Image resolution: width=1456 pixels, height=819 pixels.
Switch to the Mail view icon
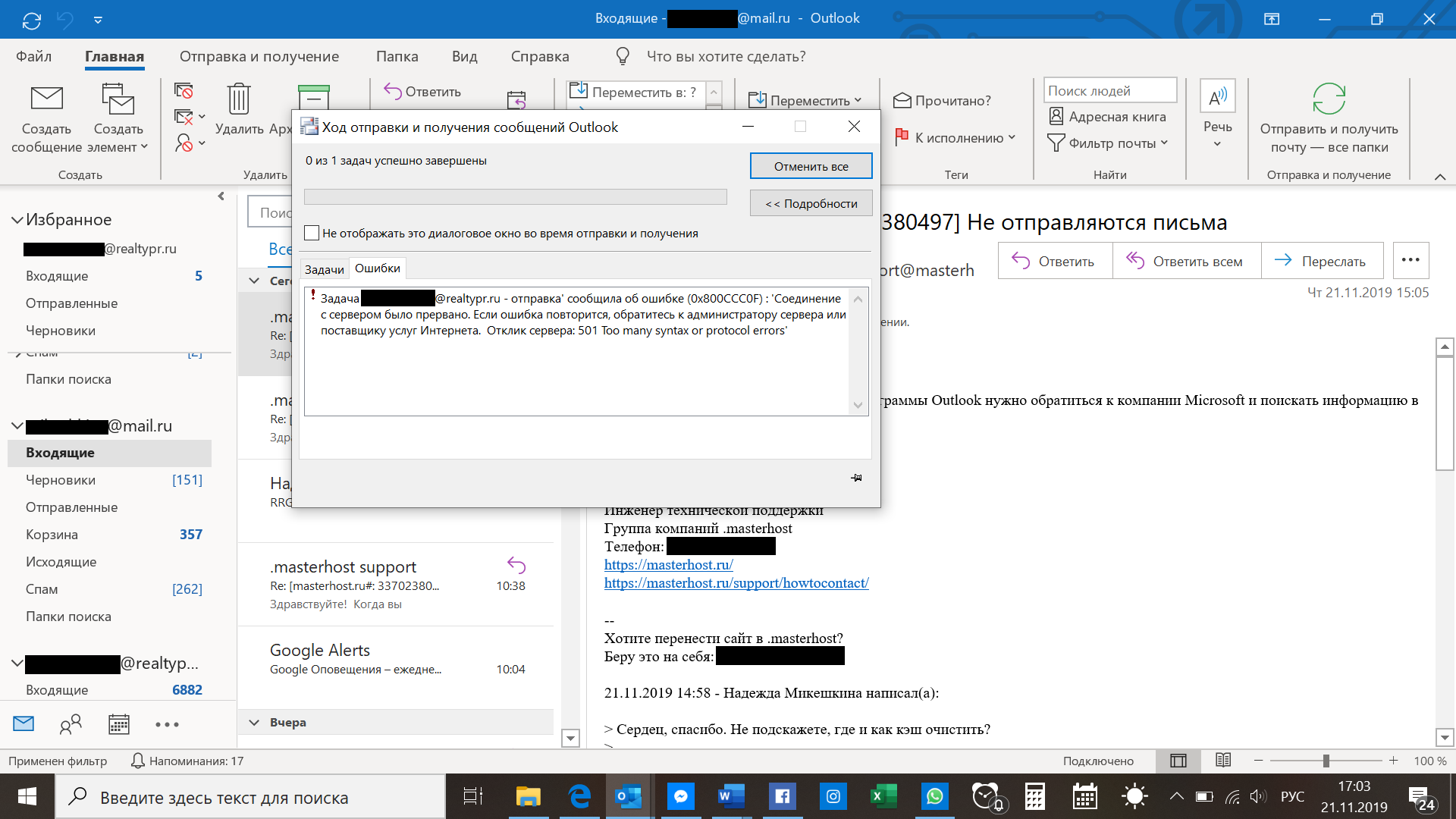click(x=24, y=723)
